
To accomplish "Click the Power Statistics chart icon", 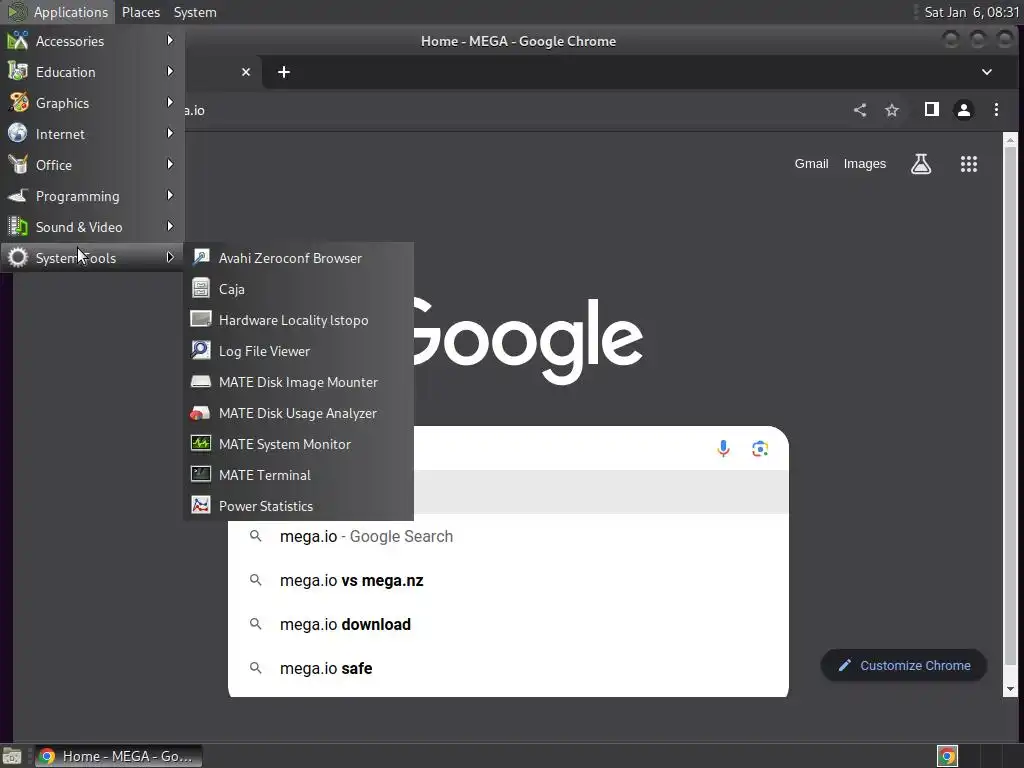I will (200, 505).
